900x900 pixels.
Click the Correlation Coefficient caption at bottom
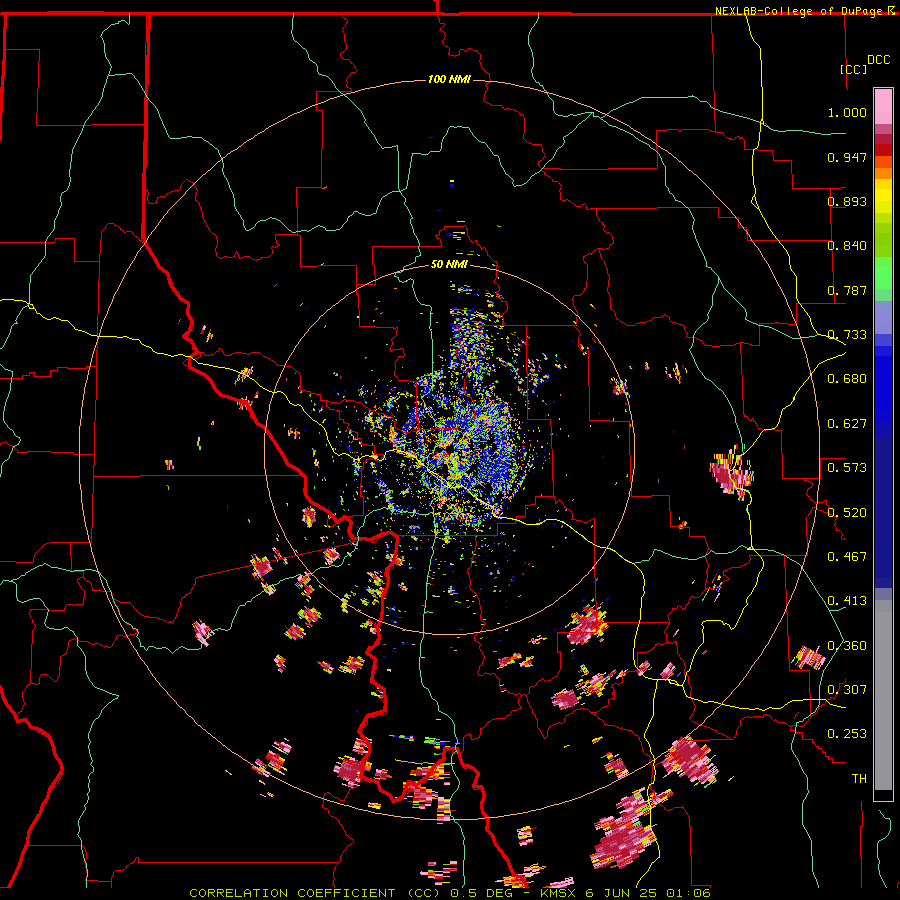point(449,893)
